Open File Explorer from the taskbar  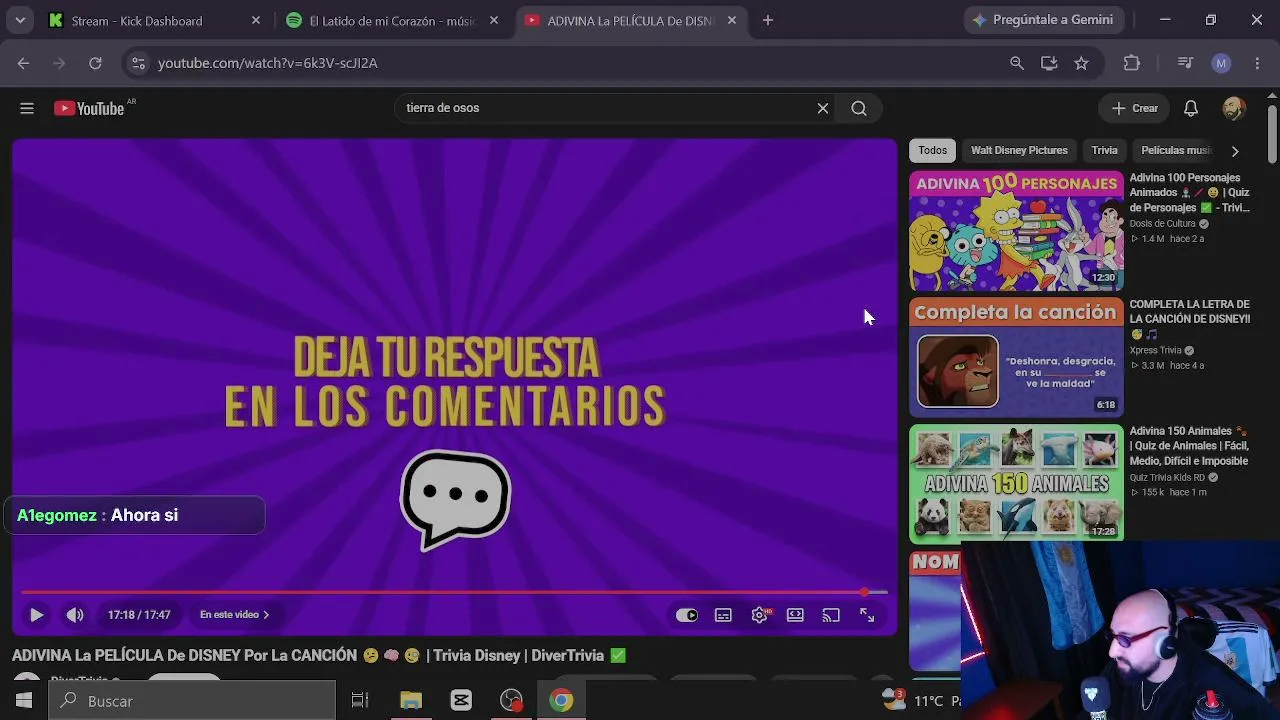tap(411, 701)
